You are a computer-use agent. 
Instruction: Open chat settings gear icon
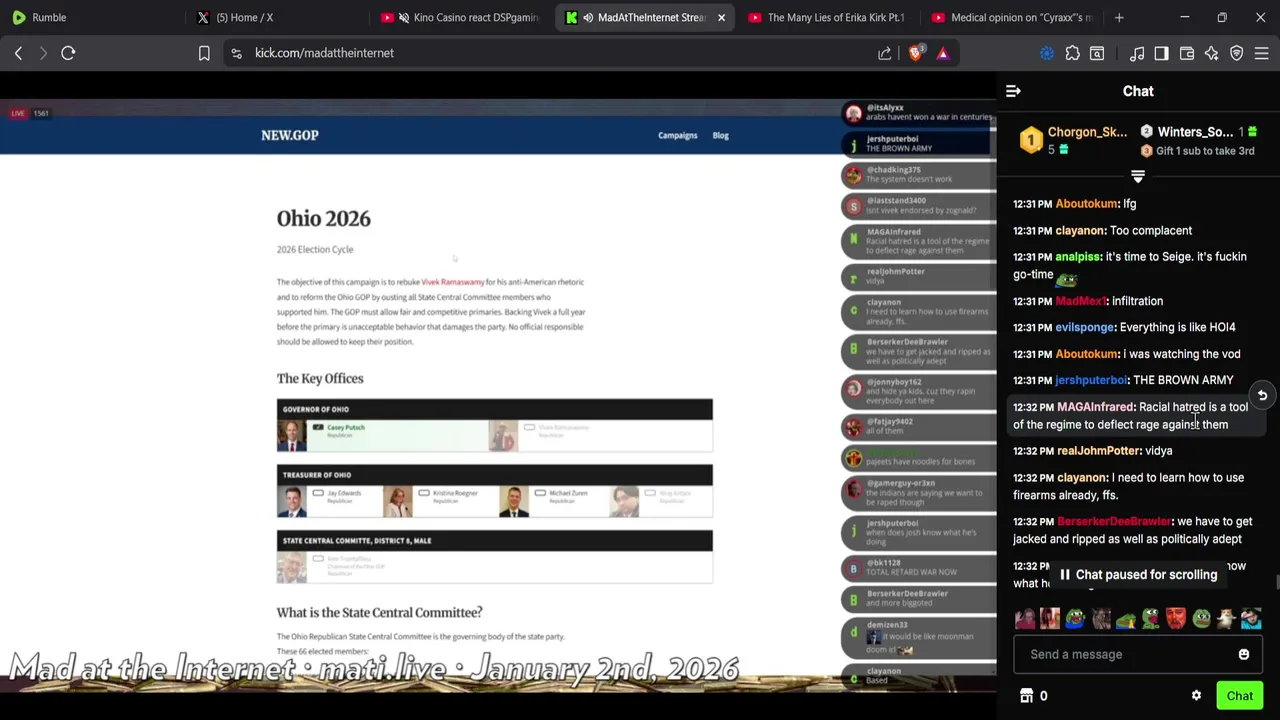point(1196,696)
